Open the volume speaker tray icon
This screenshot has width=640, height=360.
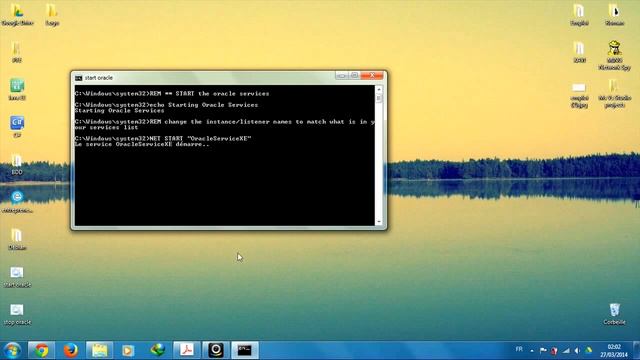(577, 350)
